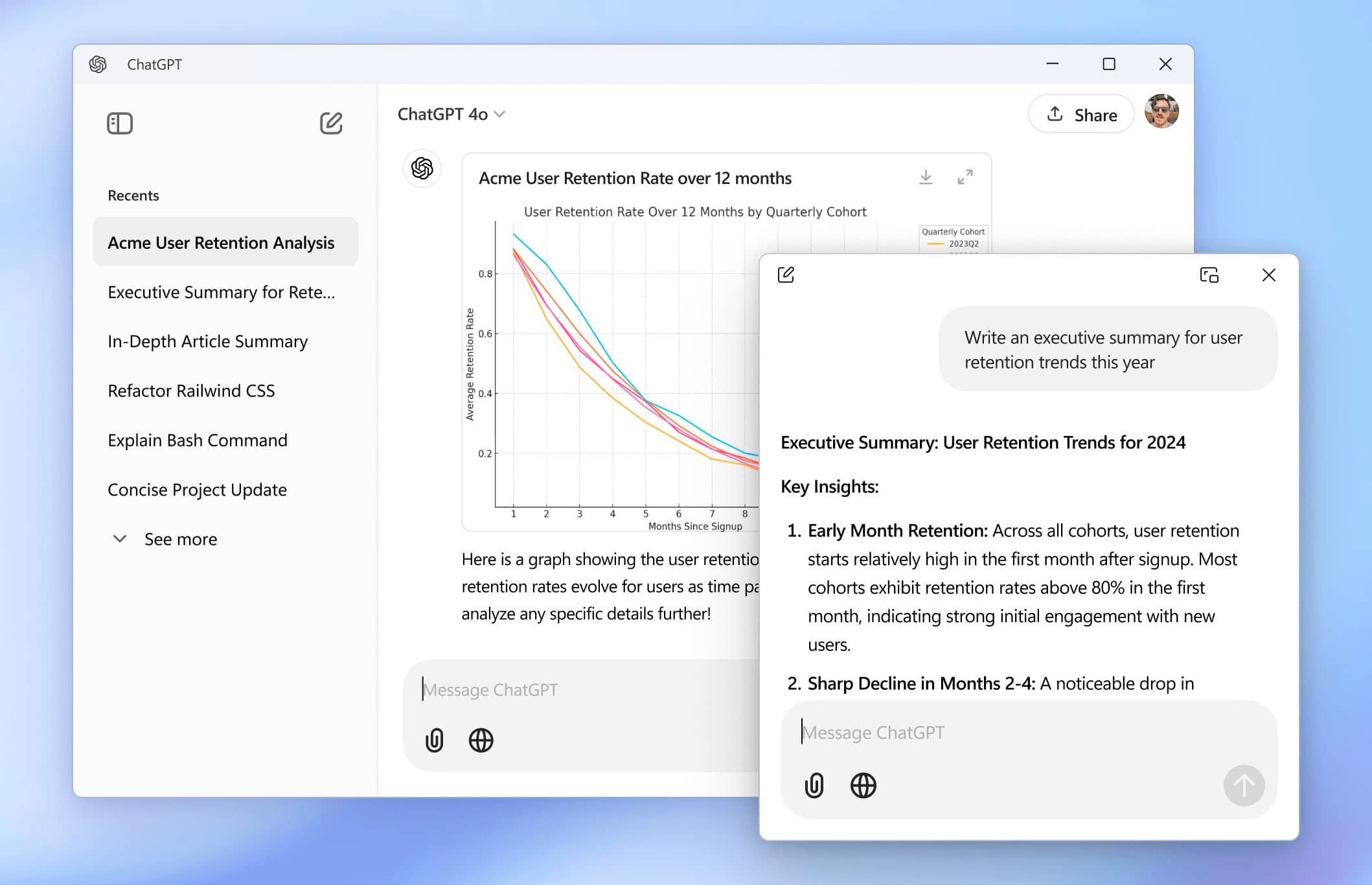The image size is (1372, 885).
Task: Download the retention chart image
Action: (926, 177)
